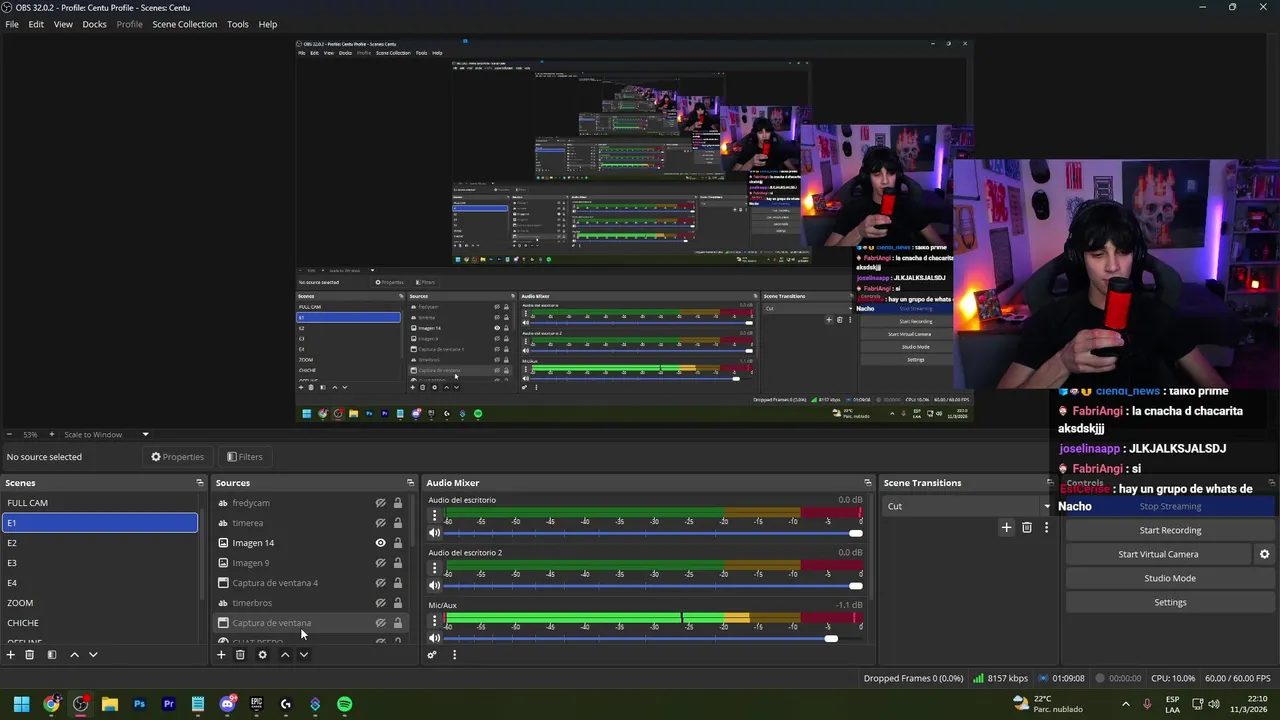
Task: Unlock the Imagen 14 source
Action: pyautogui.click(x=397, y=543)
